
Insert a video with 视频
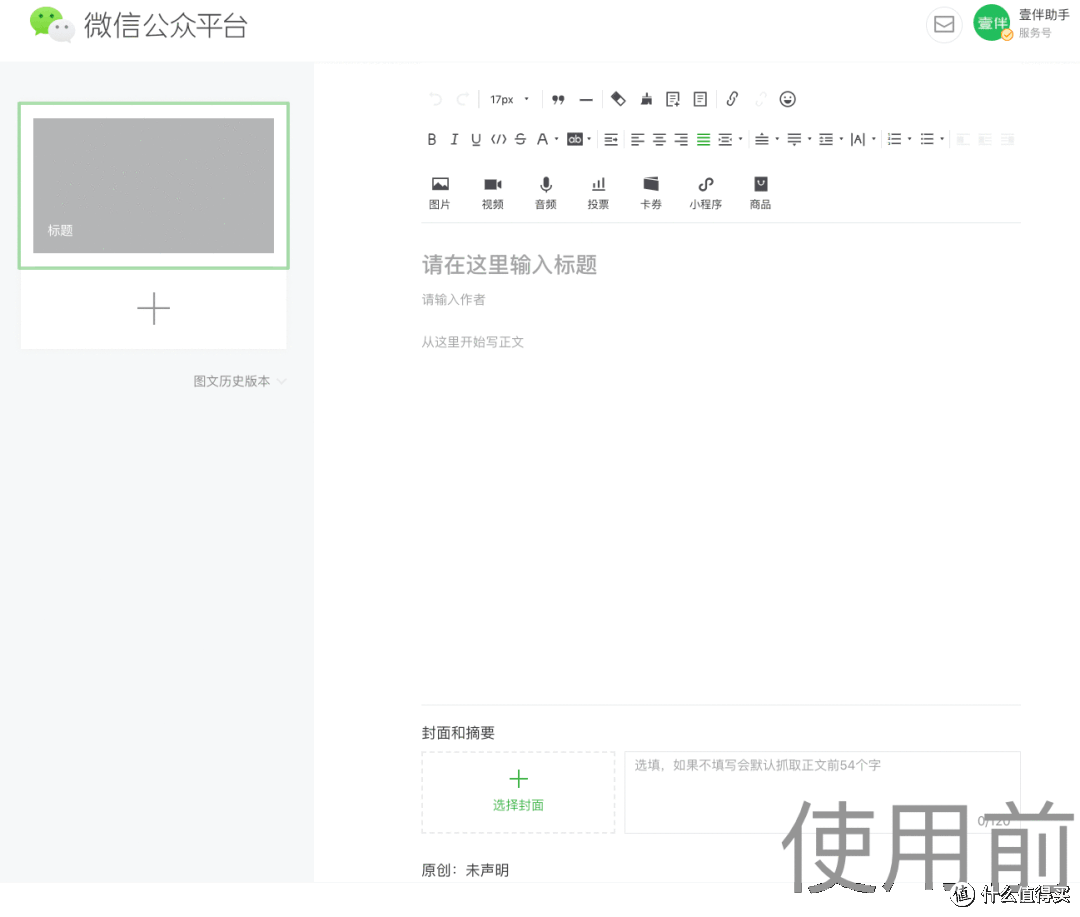pos(492,194)
